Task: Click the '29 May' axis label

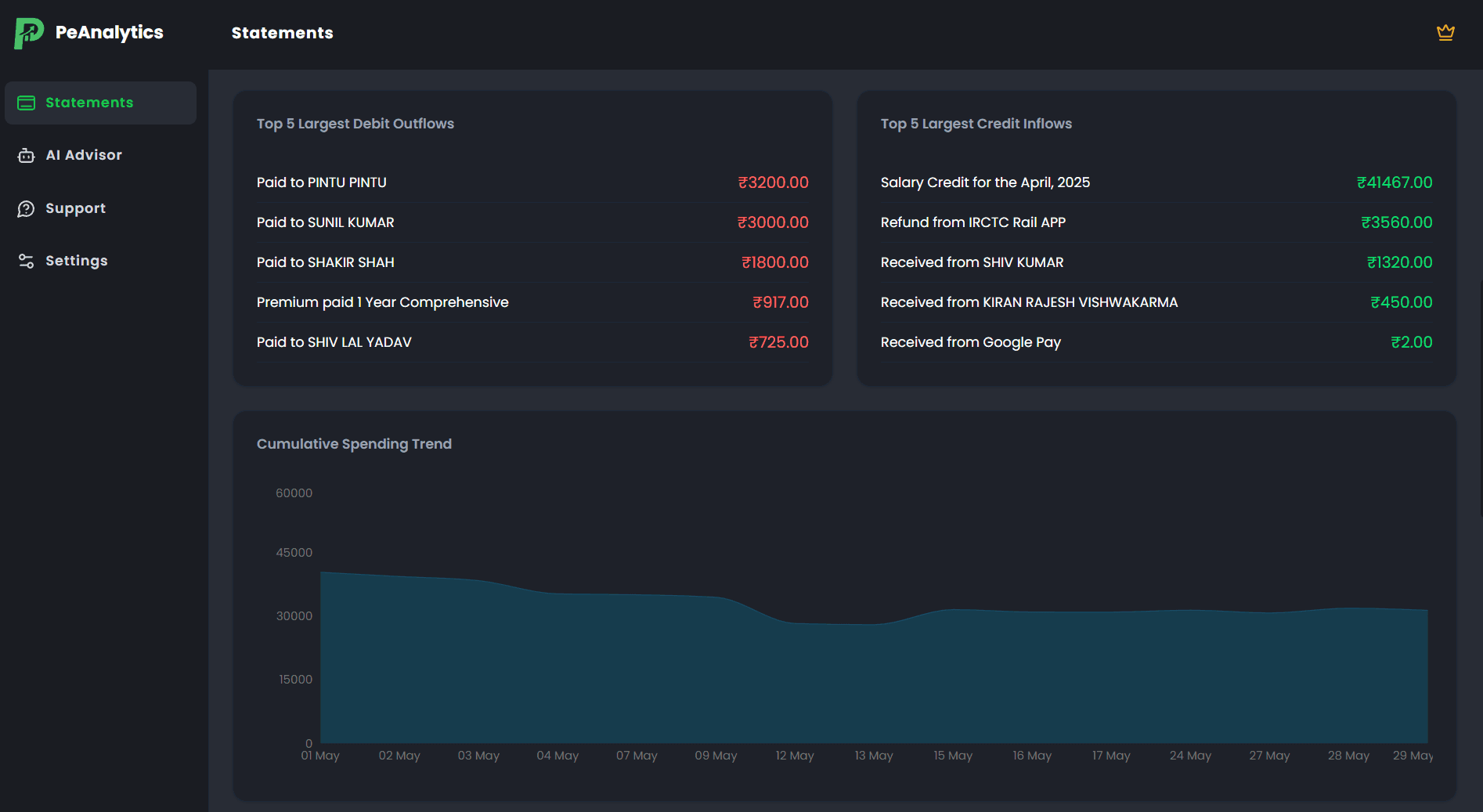Action: 1413,756
